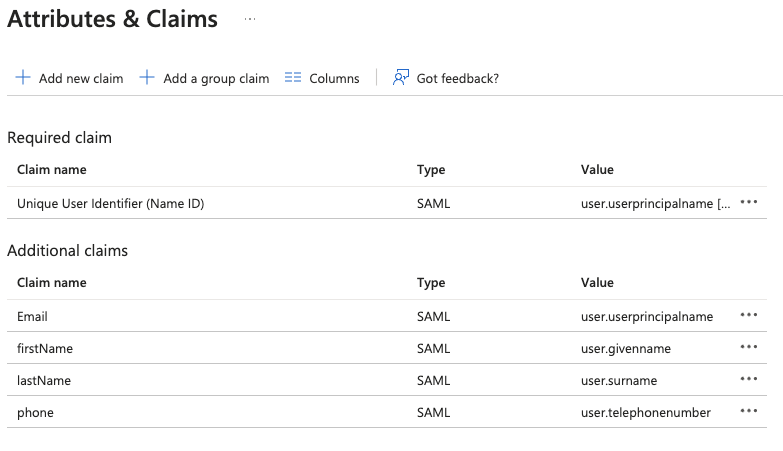Open the Email claim row
The height and width of the screenshot is (451, 783).
click(x=32, y=316)
